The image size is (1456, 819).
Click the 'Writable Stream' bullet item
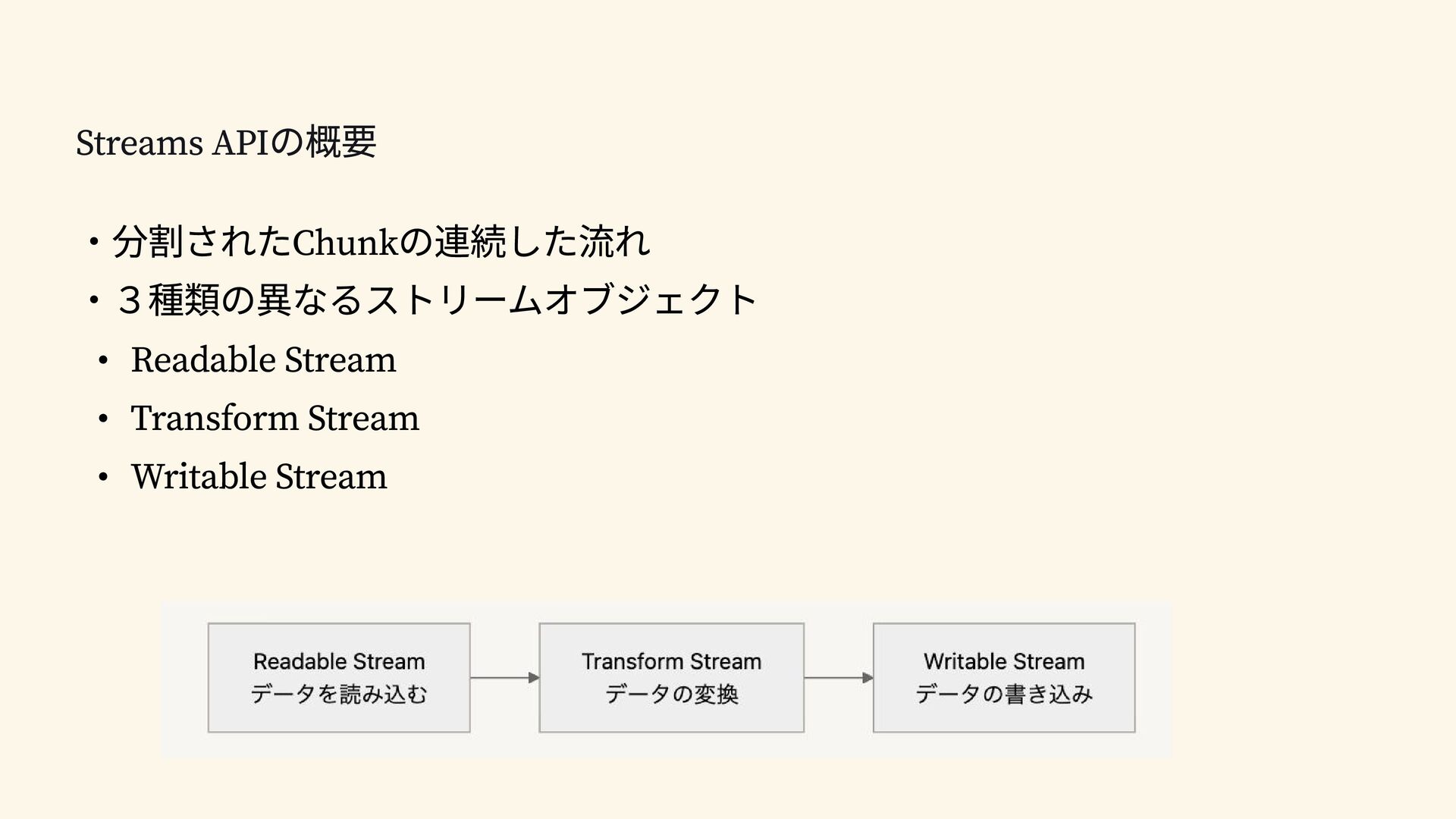tap(259, 476)
